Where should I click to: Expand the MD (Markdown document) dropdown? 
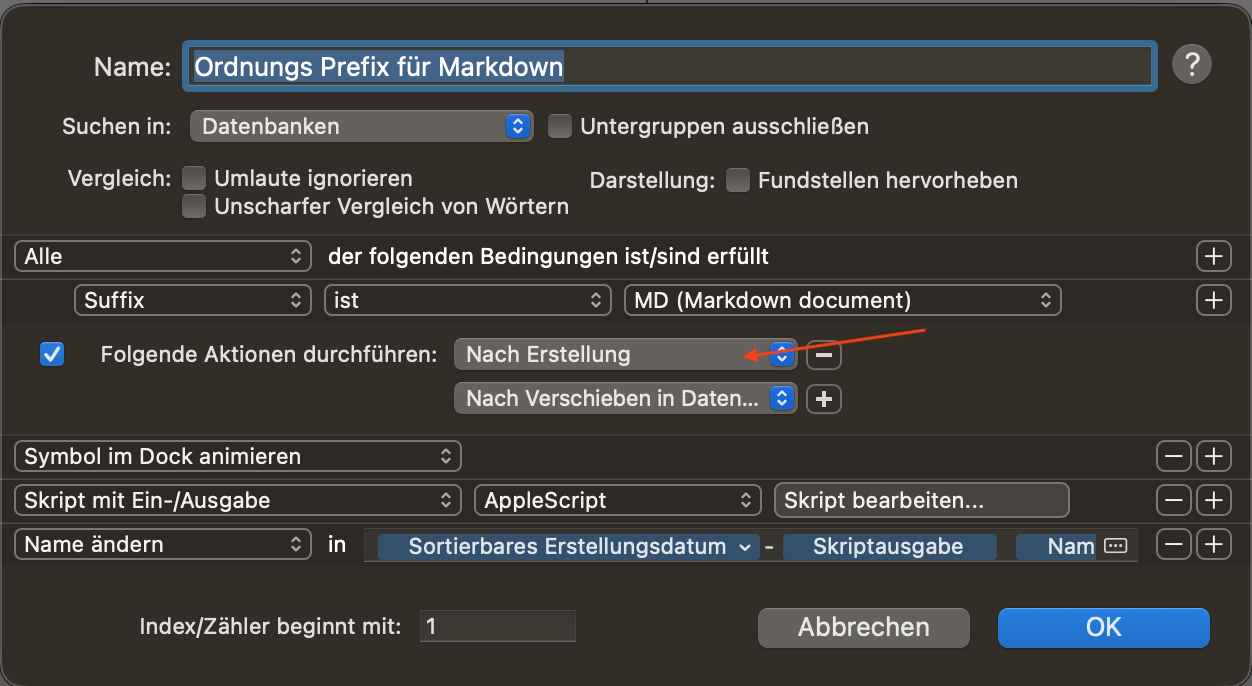tap(841, 299)
